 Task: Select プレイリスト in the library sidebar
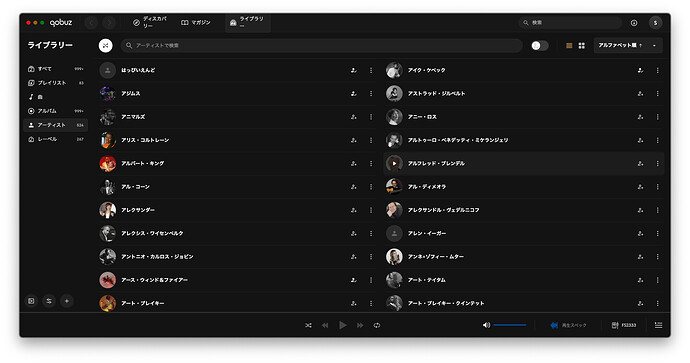55,83
